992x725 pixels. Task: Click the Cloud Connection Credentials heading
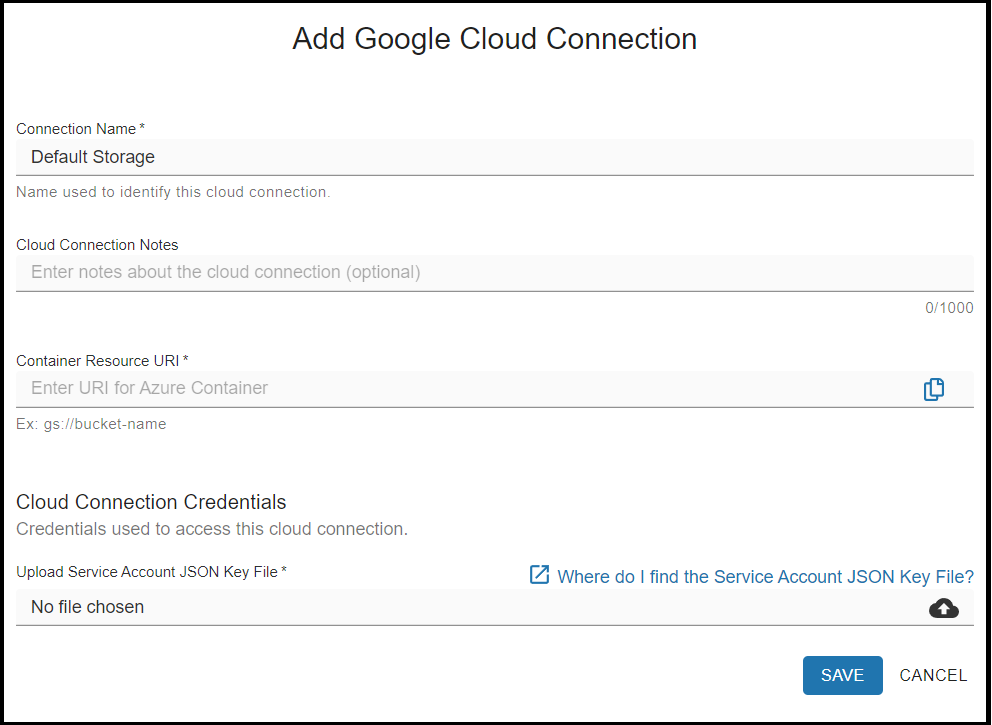(151, 502)
